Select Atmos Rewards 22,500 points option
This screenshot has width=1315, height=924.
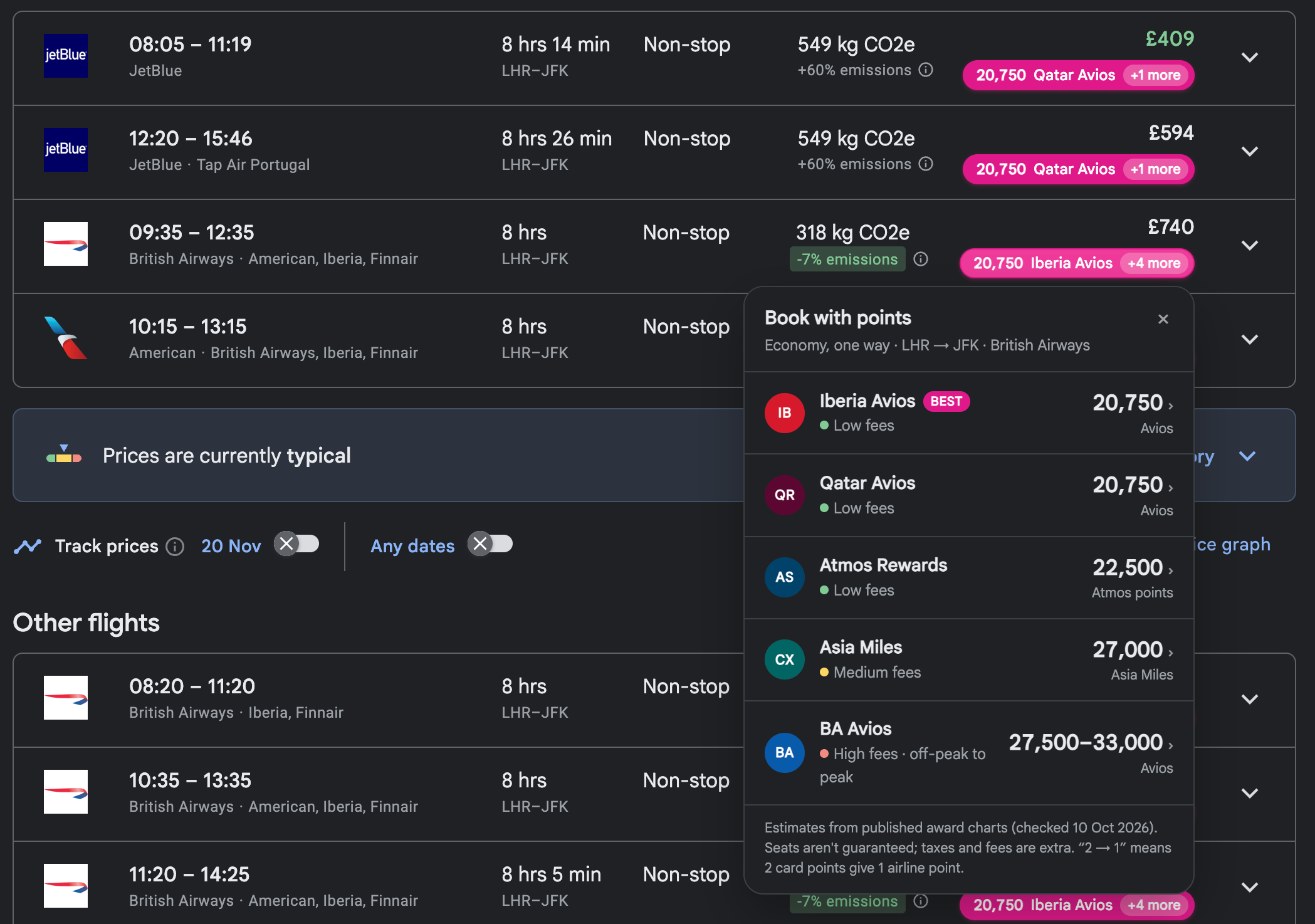coord(969,577)
